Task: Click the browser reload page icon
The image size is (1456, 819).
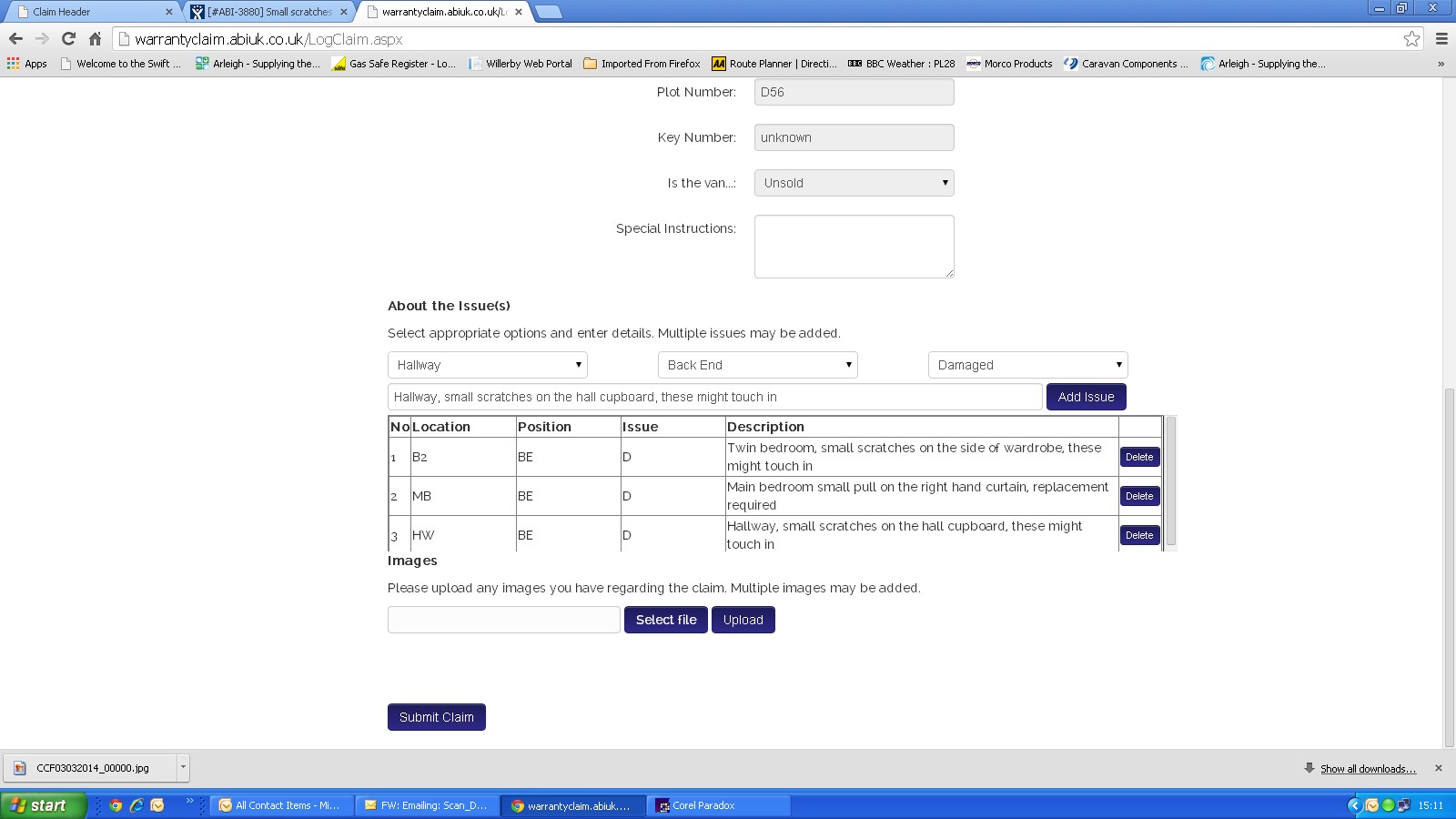Action: click(x=68, y=38)
